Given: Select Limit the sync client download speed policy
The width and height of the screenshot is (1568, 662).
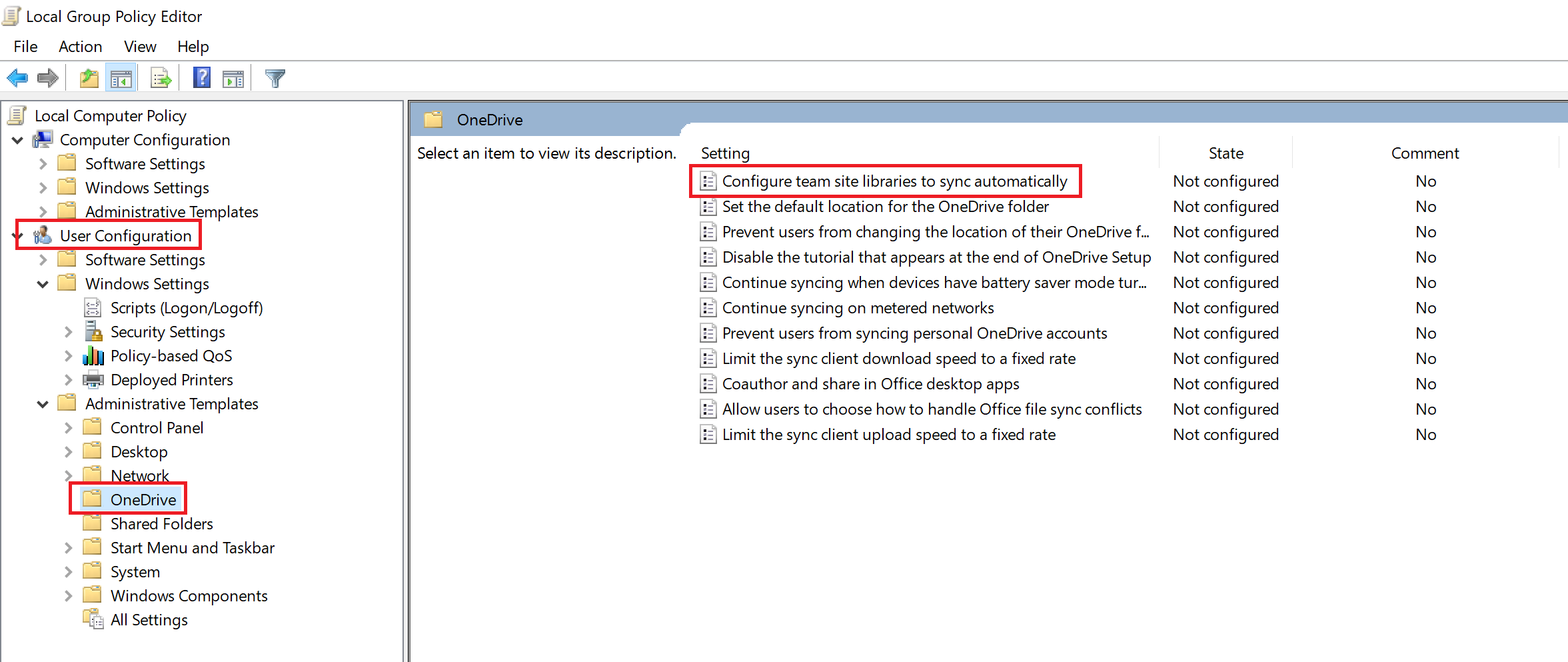Looking at the screenshot, I should [x=899, y=359].
